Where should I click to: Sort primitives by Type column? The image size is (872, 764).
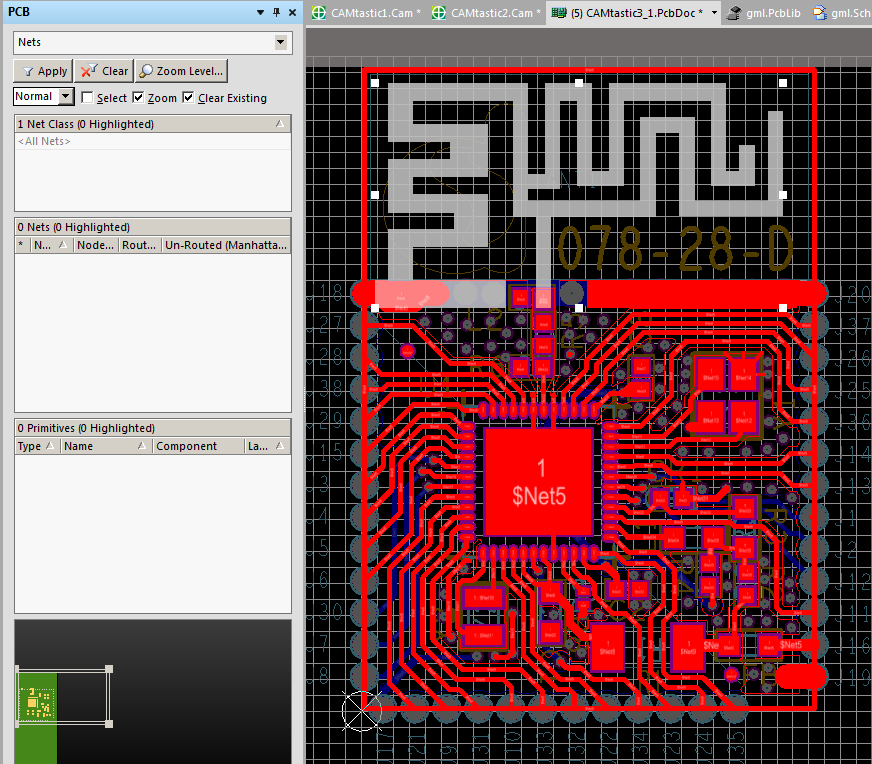37,446
